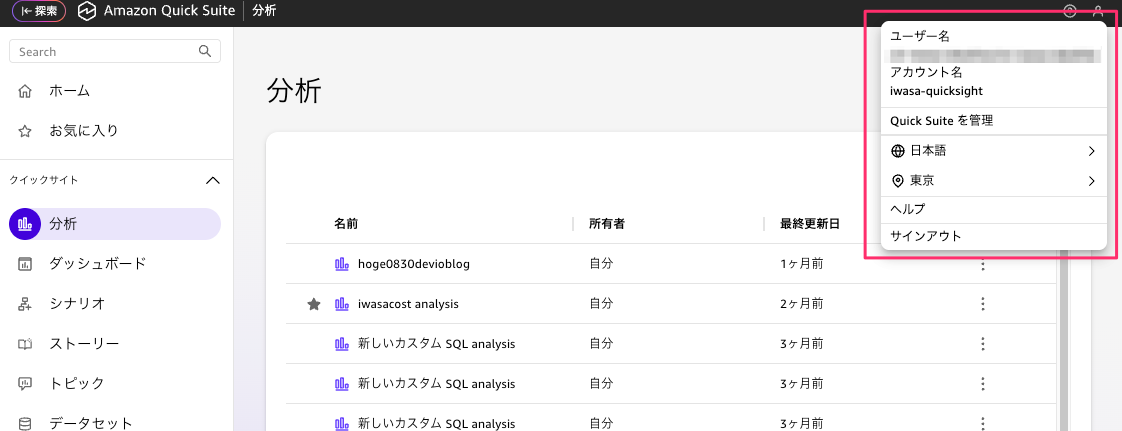Expand the 東京 region submenu
Screen dimensions: 1122x431
click(x=1091, y=181)
